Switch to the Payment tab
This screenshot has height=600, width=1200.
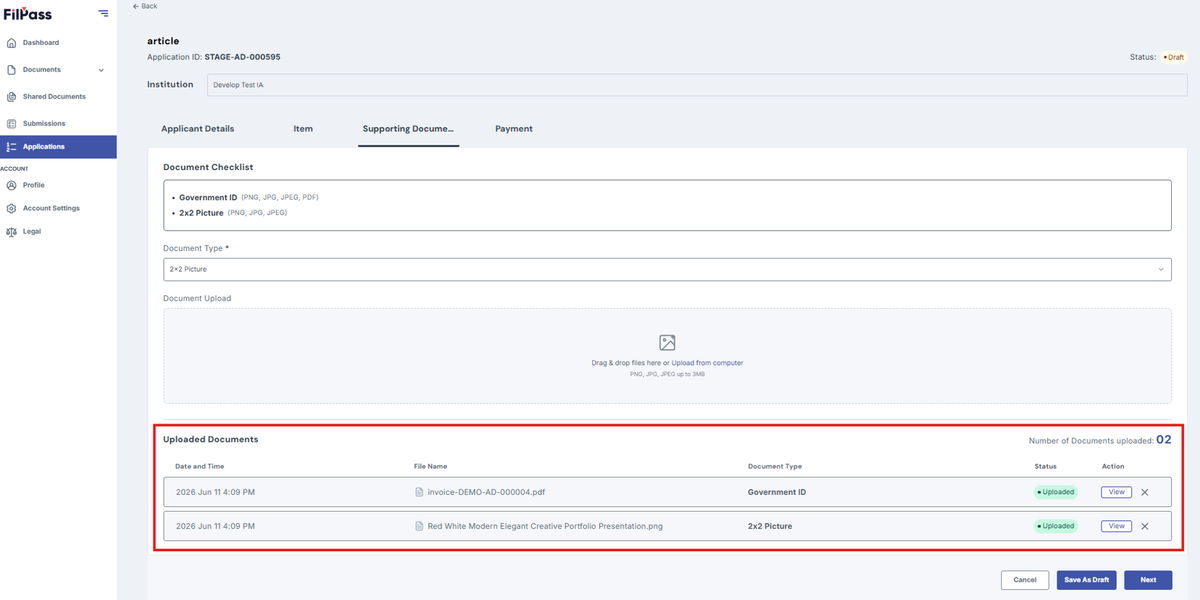(x=514, y=129)
